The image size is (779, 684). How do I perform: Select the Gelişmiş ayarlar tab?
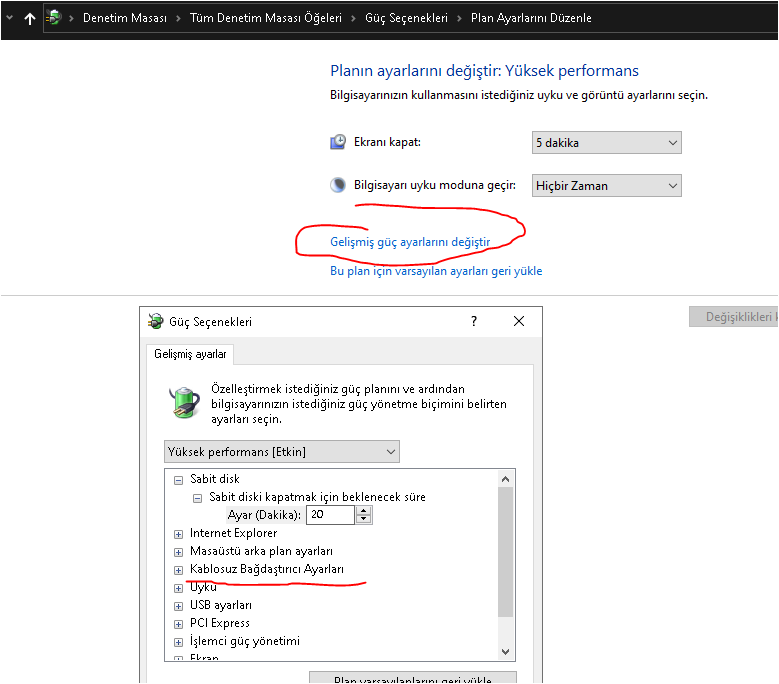tap(190, 354)
